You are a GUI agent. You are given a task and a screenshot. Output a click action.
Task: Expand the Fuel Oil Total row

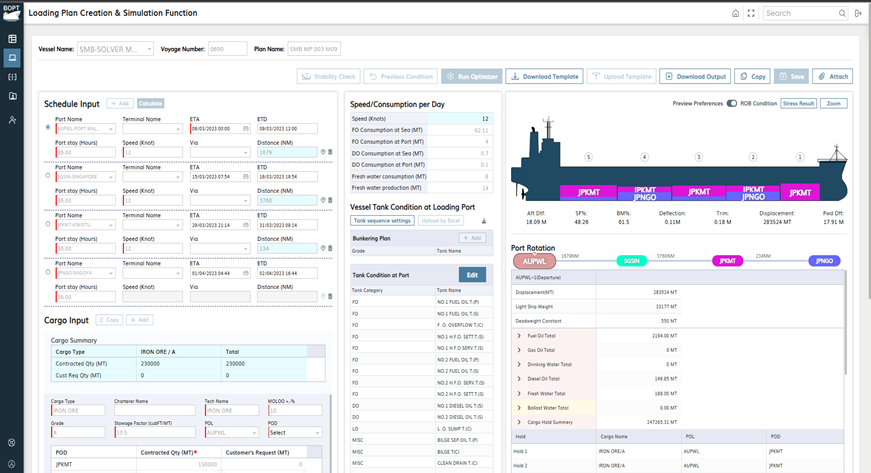click(518, 335)
